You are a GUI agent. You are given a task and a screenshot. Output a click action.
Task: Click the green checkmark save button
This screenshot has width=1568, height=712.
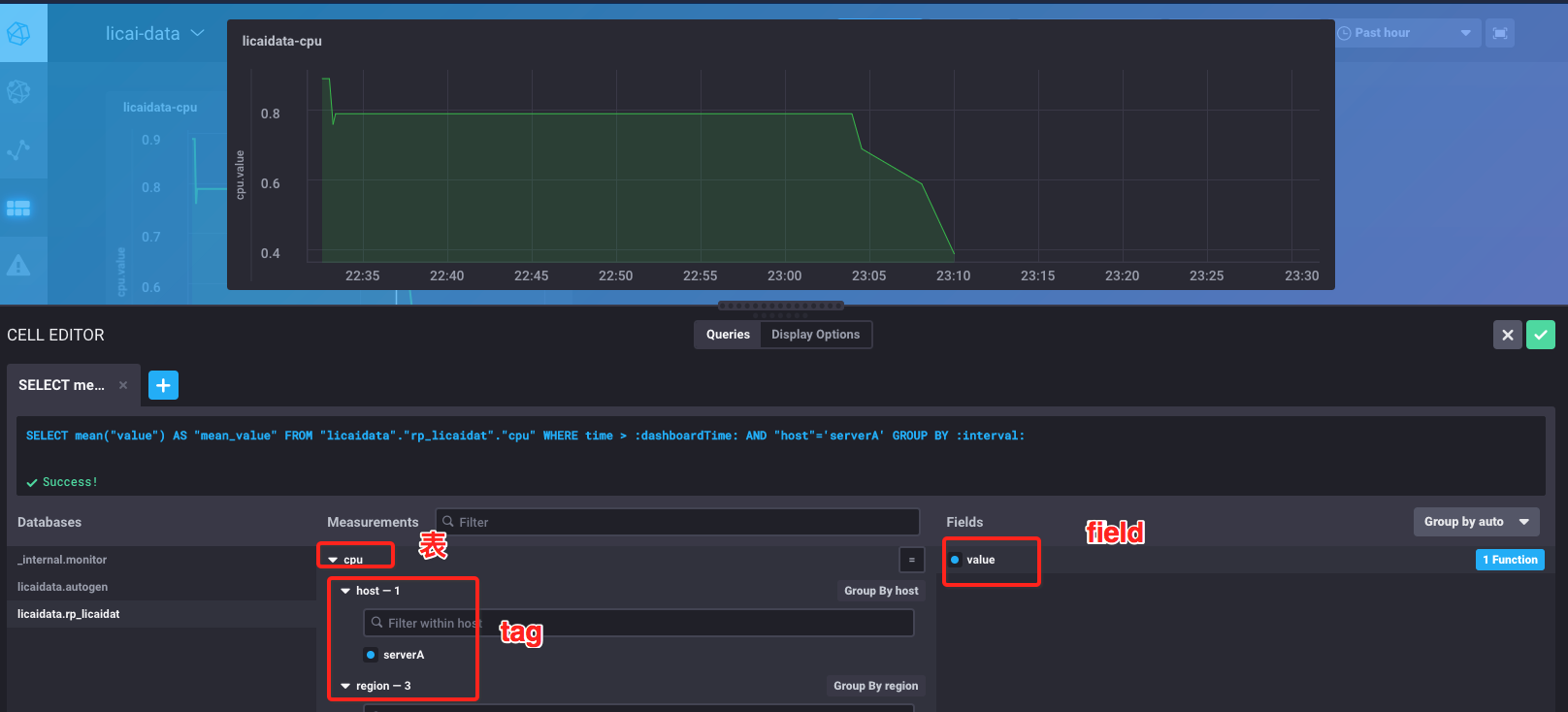[1541, 335]
